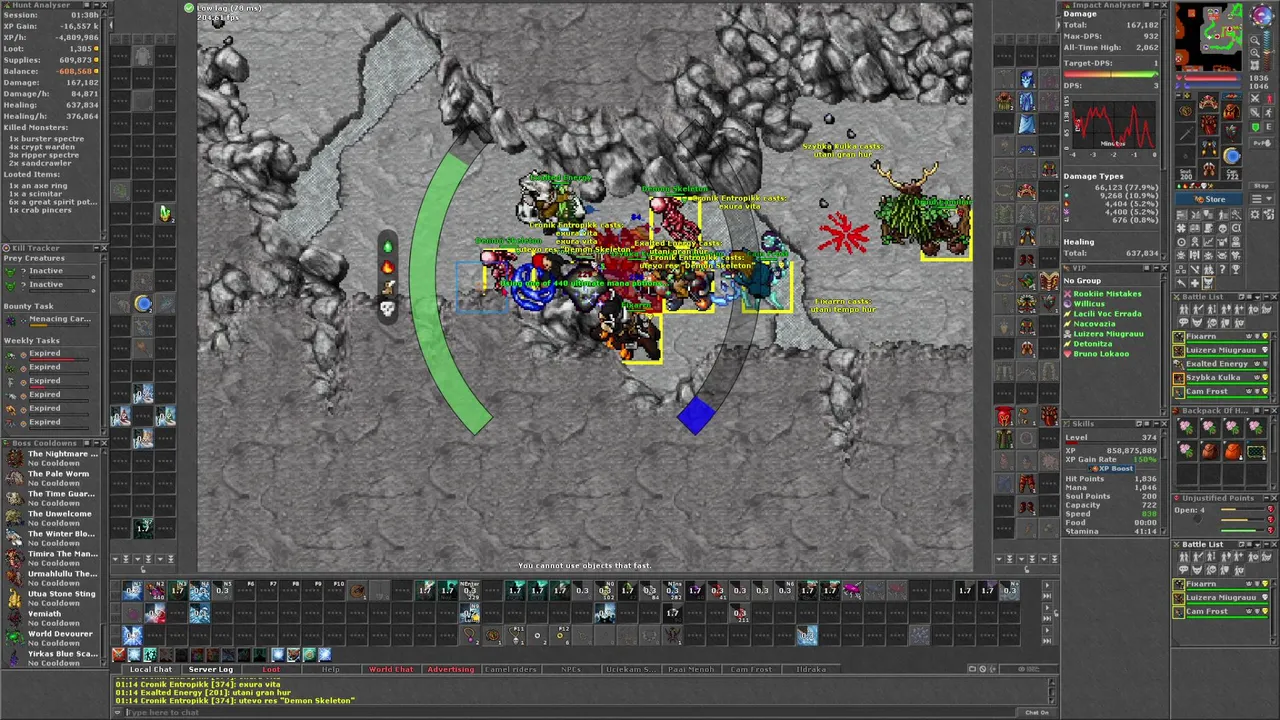1280x720 pixels.
Task: Zoom in the minimap with the plus magnifier
Action: click(1255, 52)
